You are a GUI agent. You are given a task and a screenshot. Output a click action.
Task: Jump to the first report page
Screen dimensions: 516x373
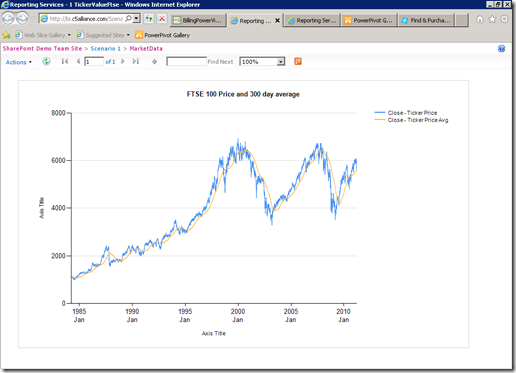tap(65, 61)
